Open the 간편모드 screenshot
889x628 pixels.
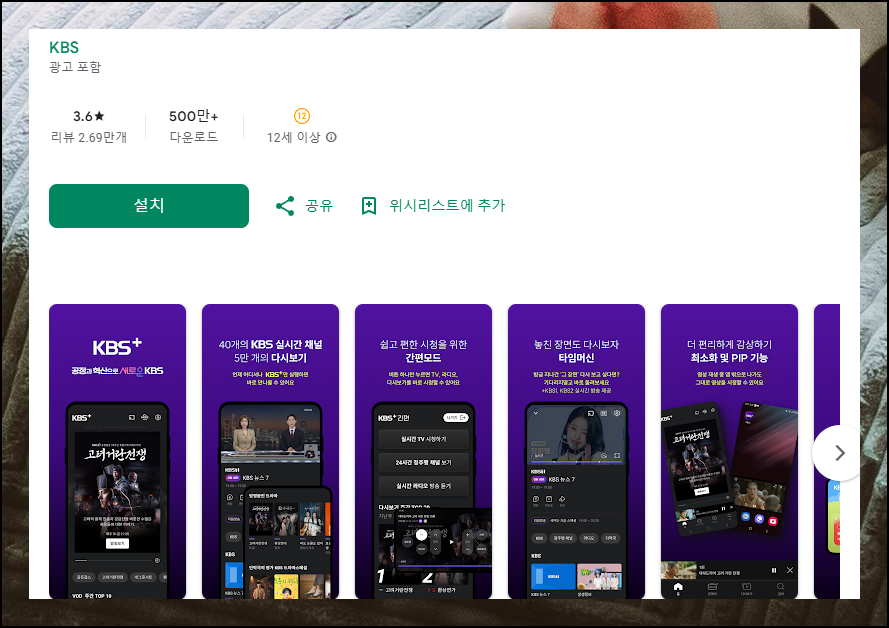424,451
